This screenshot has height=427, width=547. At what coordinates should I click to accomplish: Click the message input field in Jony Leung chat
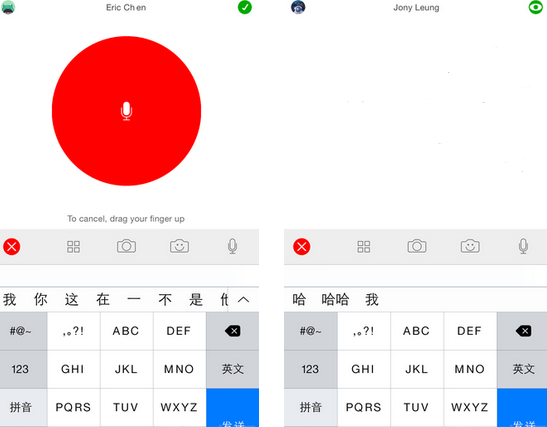pyautogui.click(x=415, y=276)
